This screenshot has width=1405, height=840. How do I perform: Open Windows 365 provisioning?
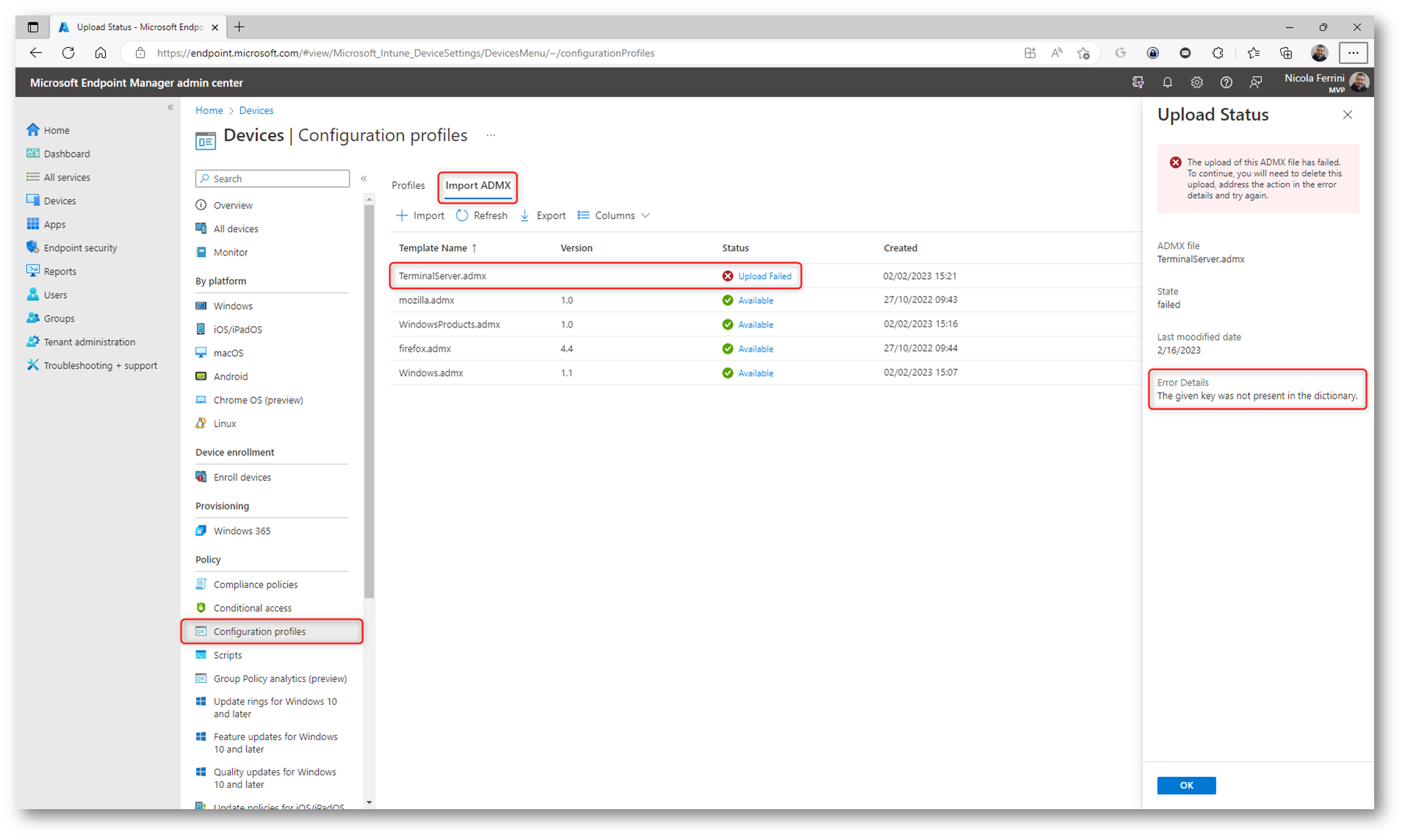coord(242,530)
